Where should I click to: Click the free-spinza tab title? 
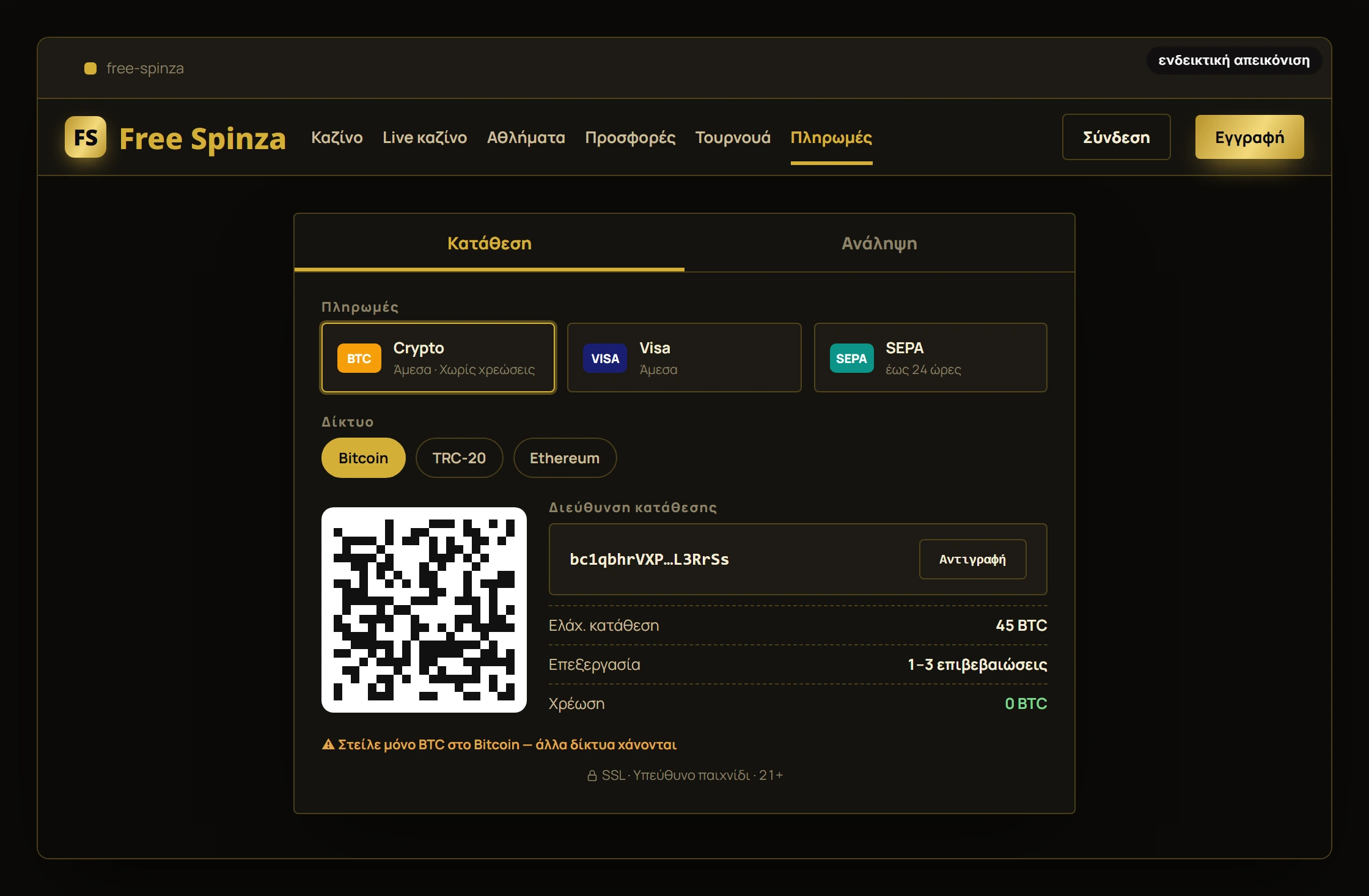point(145,68)
